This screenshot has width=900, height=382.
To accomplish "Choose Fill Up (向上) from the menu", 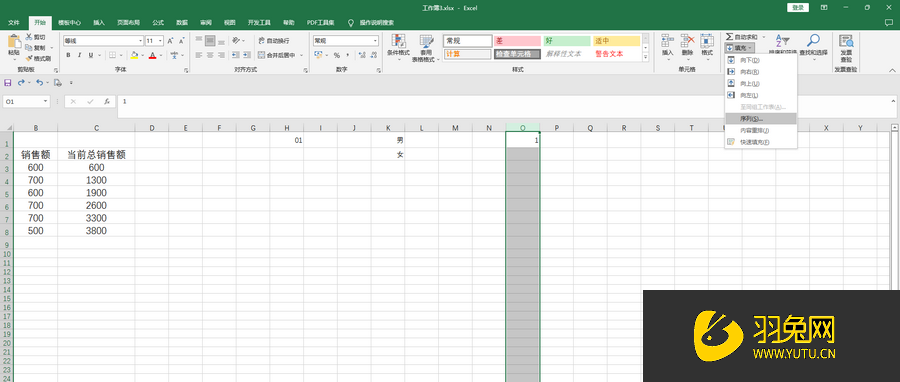I will (x=761, y=83).
